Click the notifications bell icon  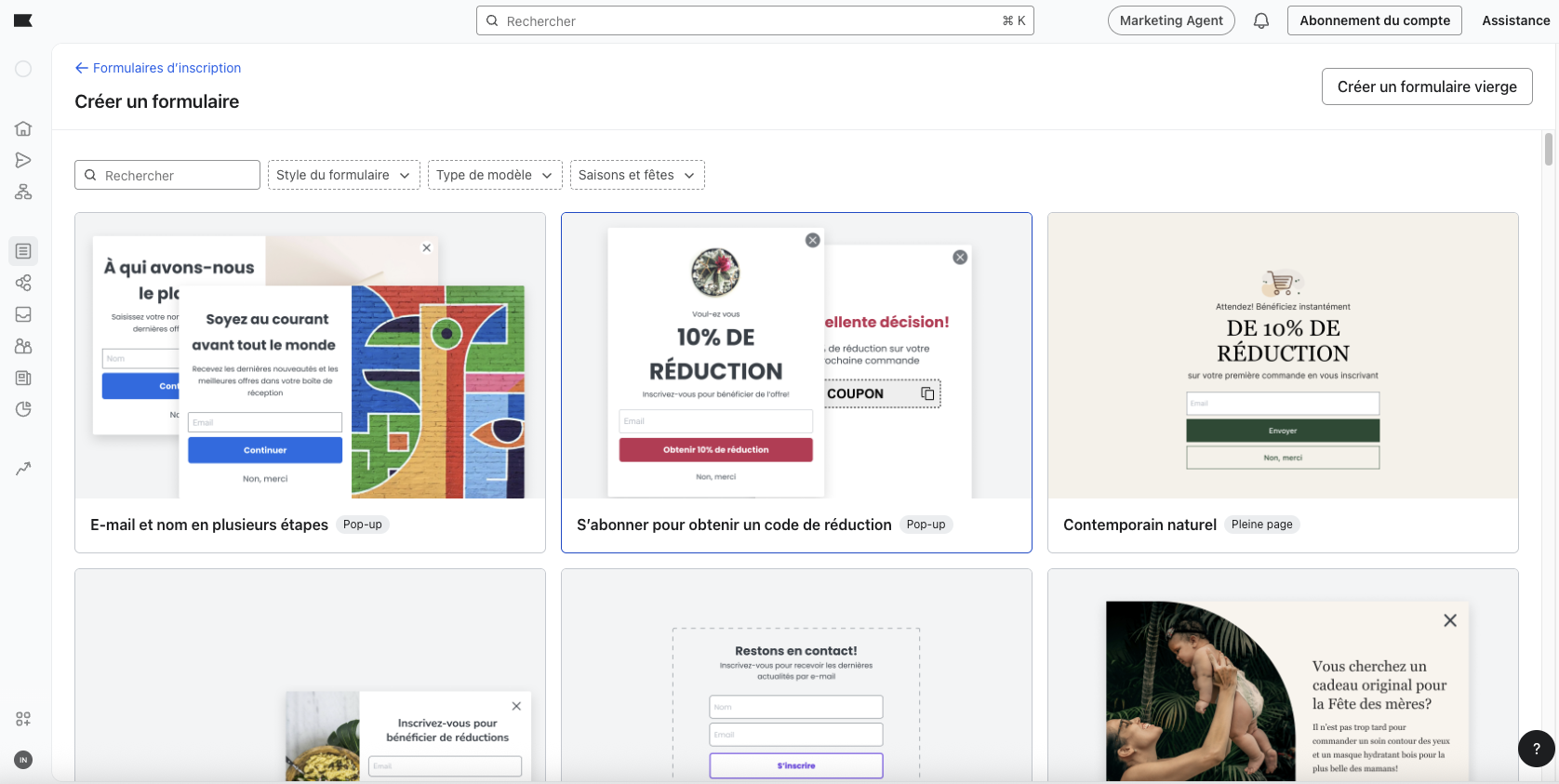1261,20
